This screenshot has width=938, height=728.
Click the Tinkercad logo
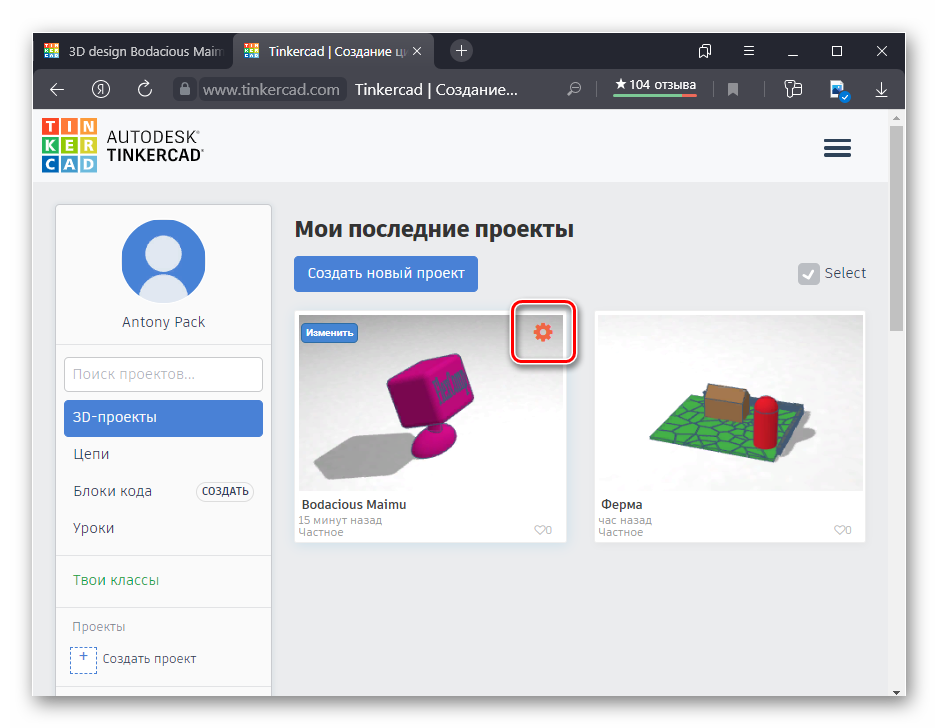tap(70, 146)
